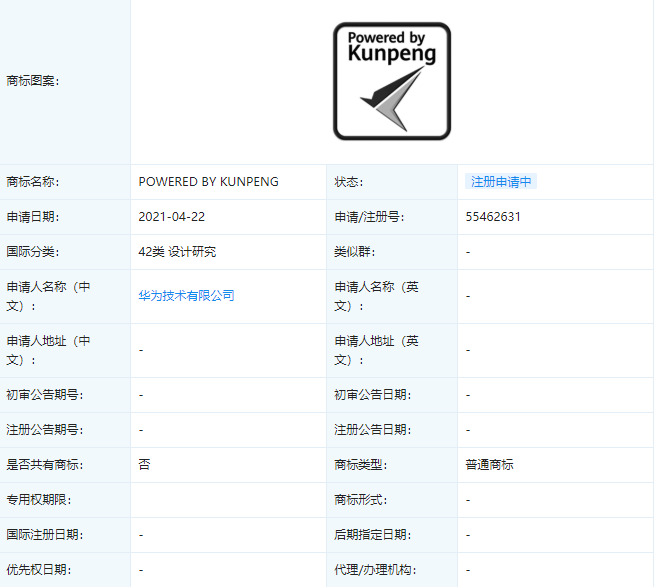Click the 状态 label
Image resolution: width=654 pixels, height=587 pixels.
click(349, 182)
